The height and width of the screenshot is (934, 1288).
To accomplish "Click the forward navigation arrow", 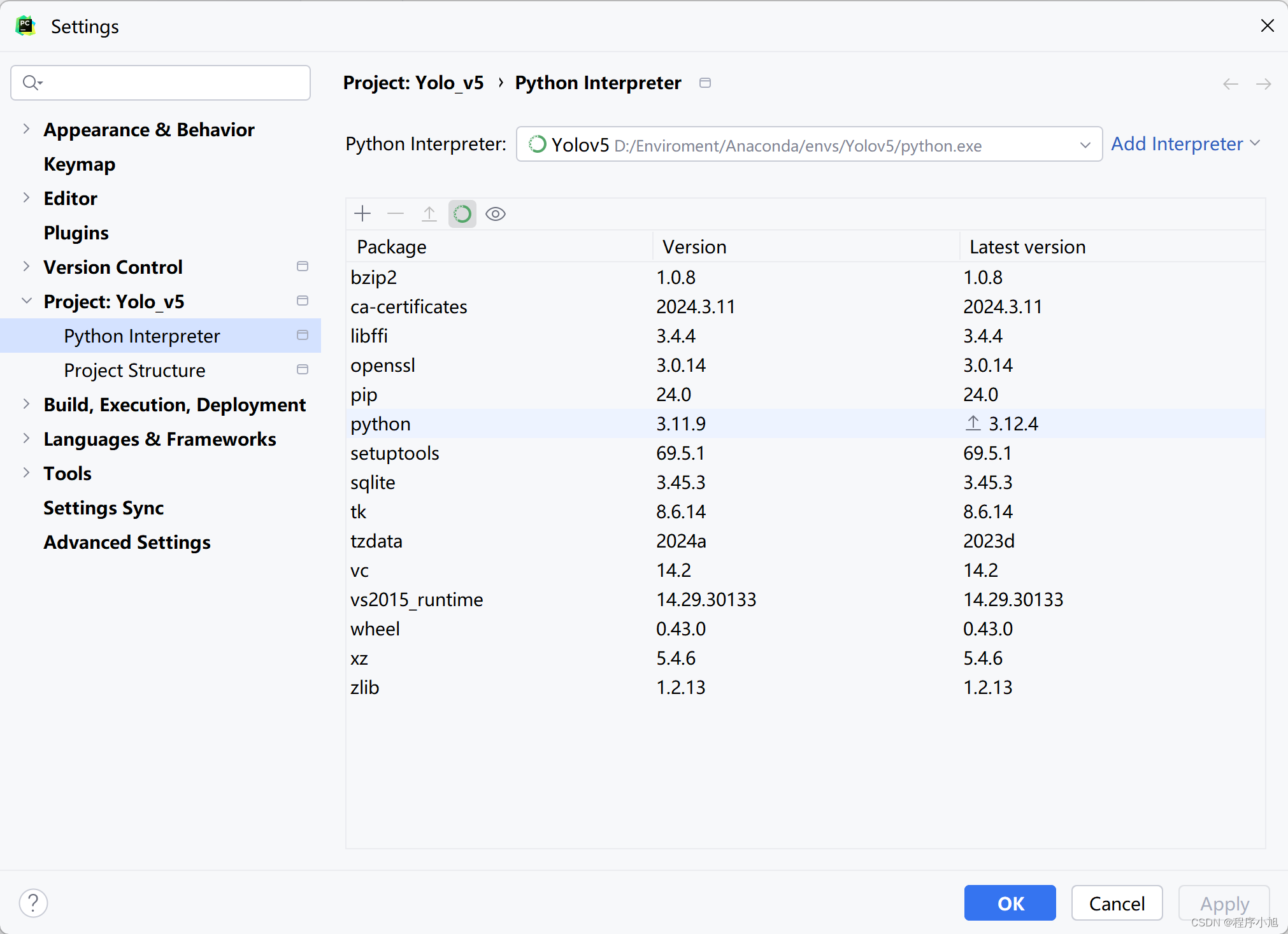I will coord(1264,84).
